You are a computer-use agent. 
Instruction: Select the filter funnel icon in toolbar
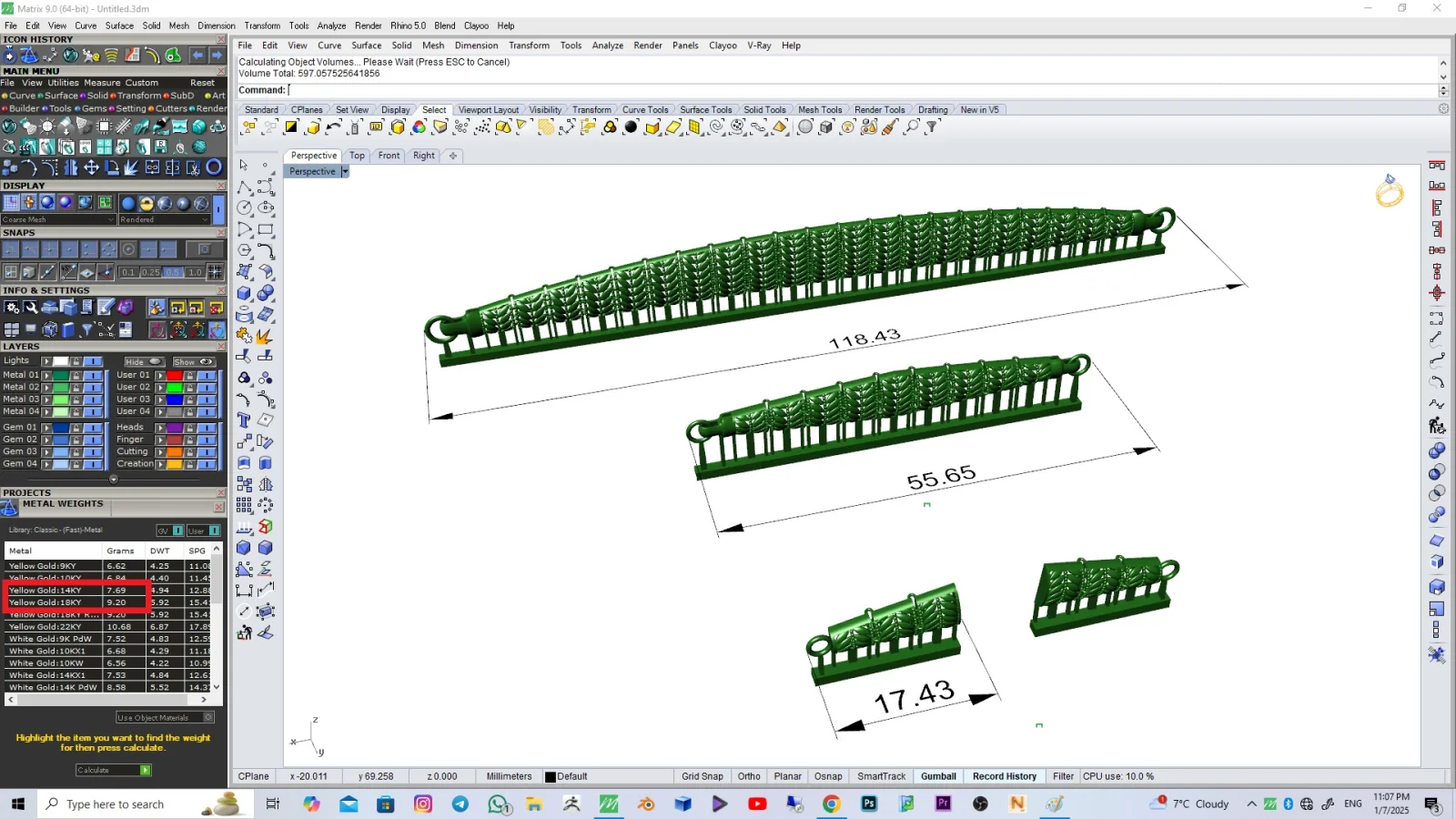[x=932, y=127]
